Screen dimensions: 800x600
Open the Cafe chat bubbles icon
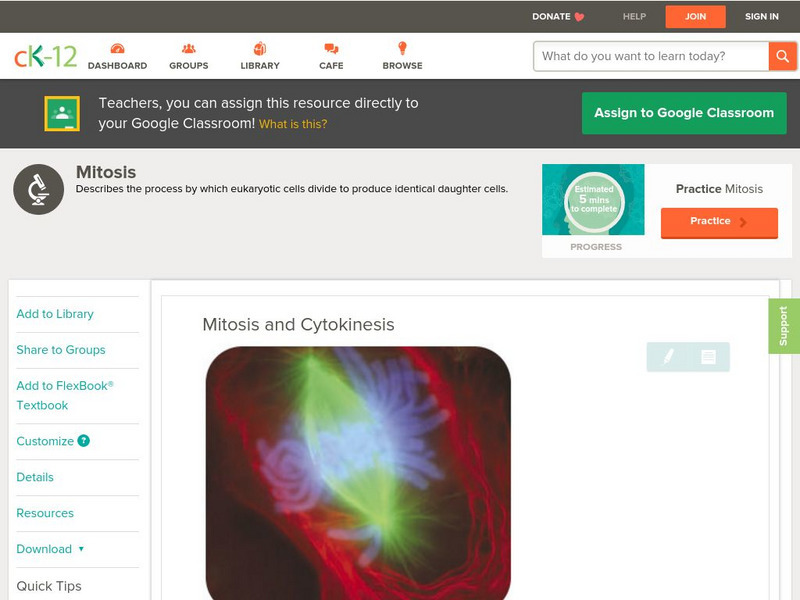click(331, 48)
